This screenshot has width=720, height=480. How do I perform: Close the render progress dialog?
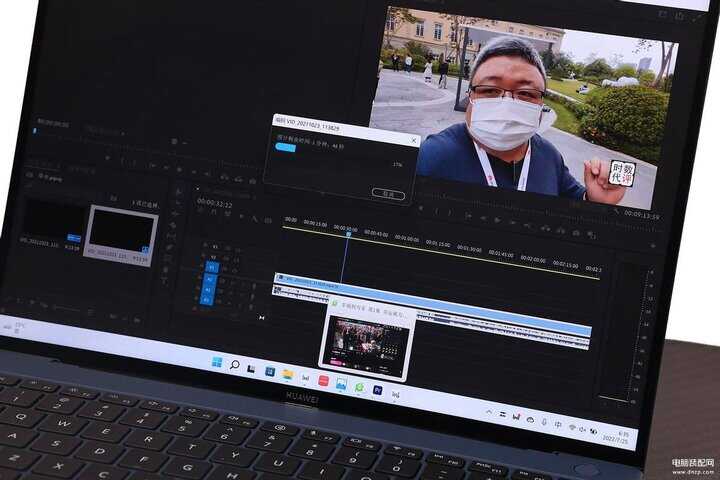(x=413, y=139)
